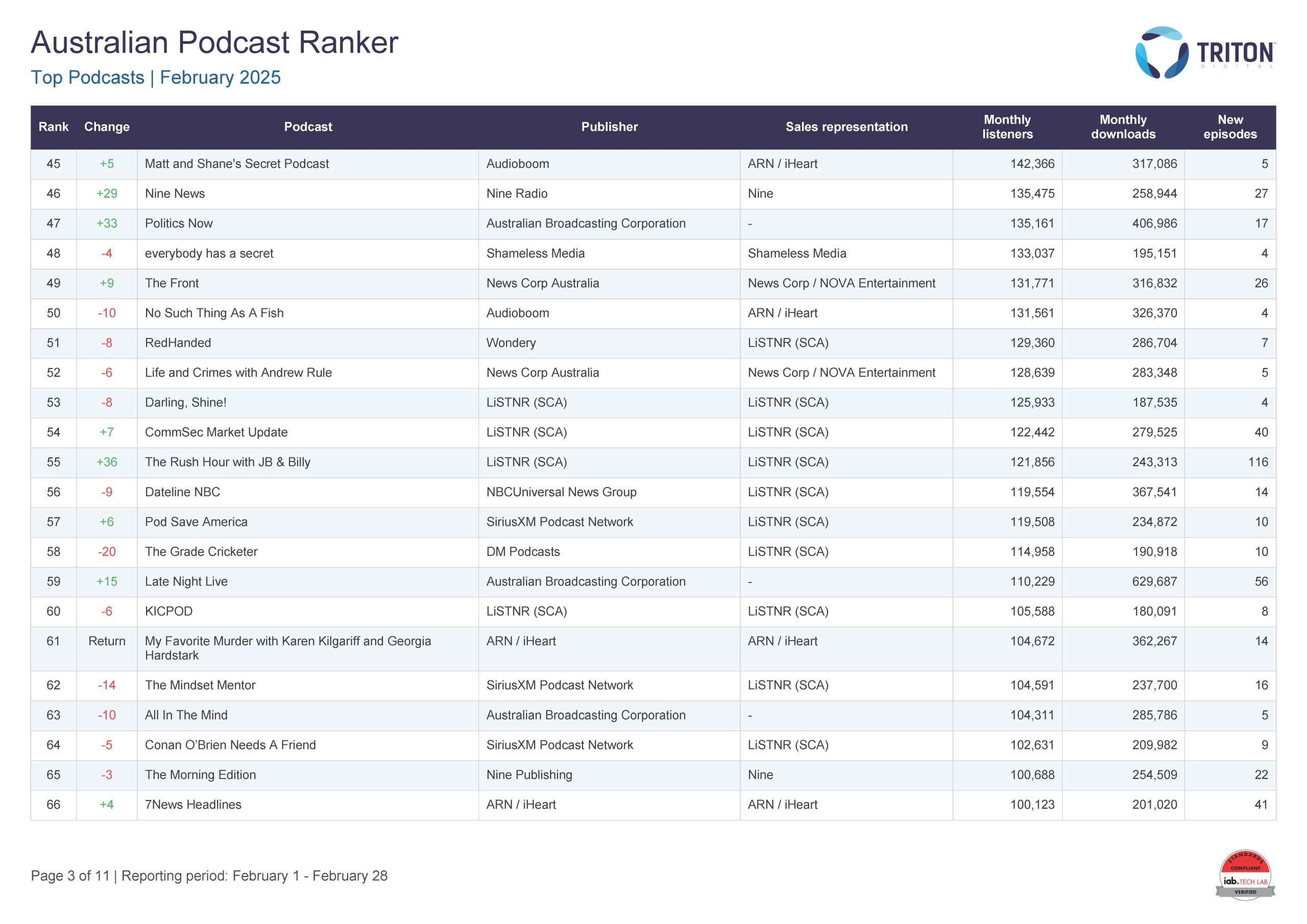The height and width of the screenshot is (924, 1307).
Task: Click 56 new episodes for Late Night Live
Action: pos(1262,581)
